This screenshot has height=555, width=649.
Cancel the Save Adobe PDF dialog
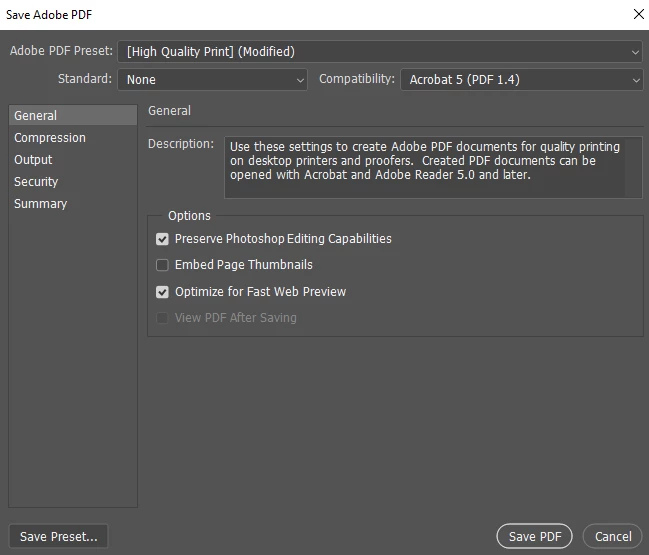click(x=613, y=536)
